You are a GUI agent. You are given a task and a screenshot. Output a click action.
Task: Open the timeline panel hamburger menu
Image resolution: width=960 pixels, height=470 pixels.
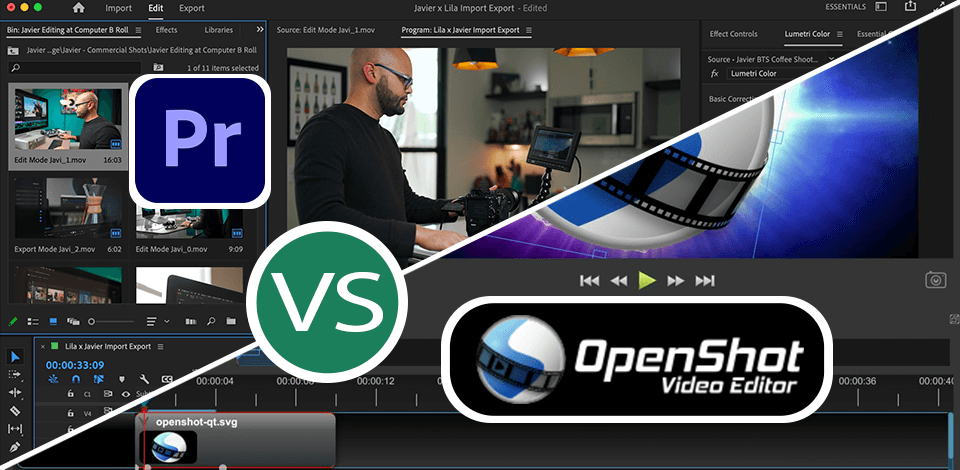[x=160, y=346]
